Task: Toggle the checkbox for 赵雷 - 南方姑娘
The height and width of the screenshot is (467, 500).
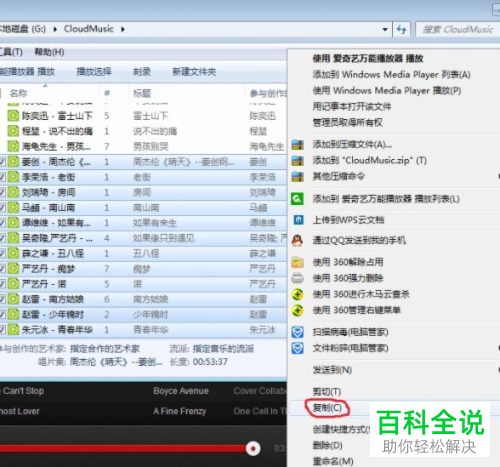Action: pyautogui.click(x=2, y=299)
